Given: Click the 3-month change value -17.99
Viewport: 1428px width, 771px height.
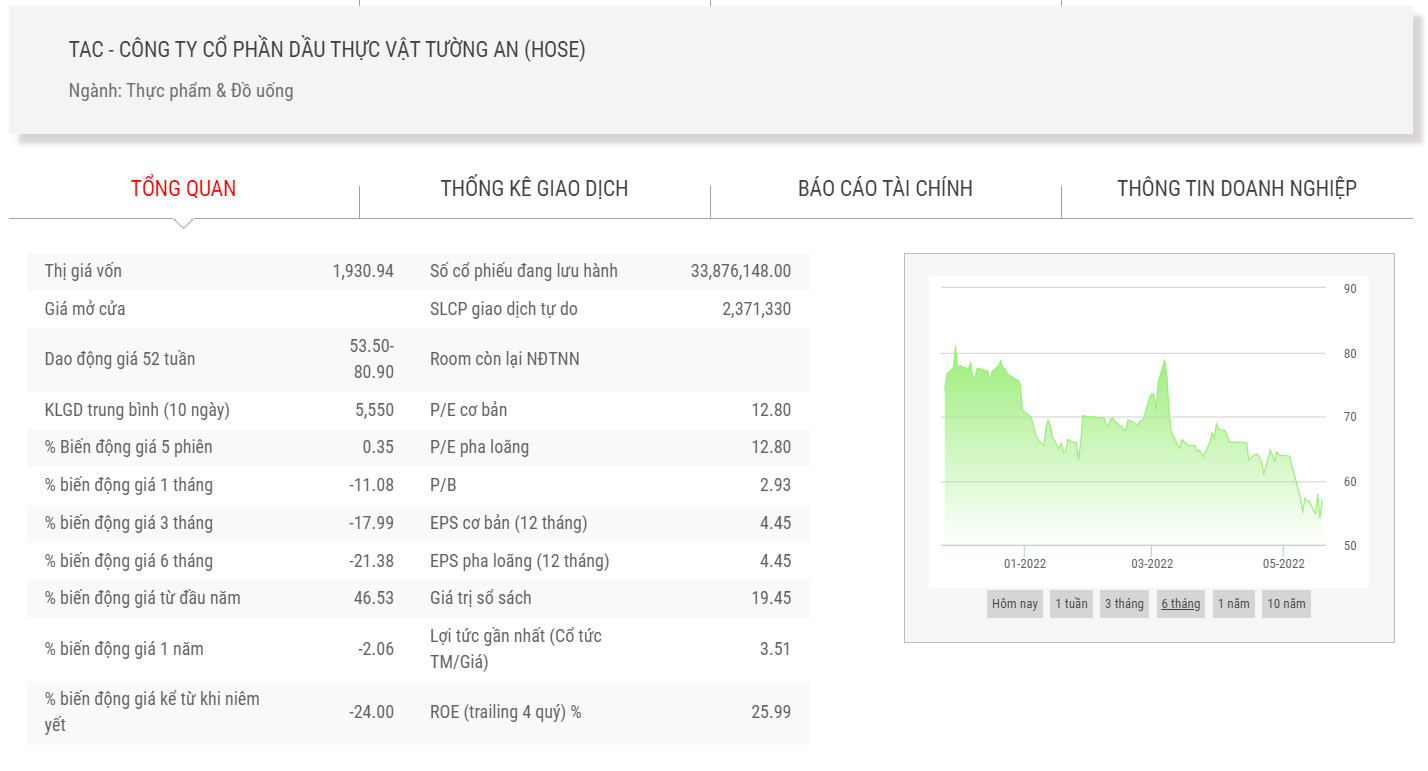Looking at the screenshot, I should pyautogui.click(x=372, y=523).
